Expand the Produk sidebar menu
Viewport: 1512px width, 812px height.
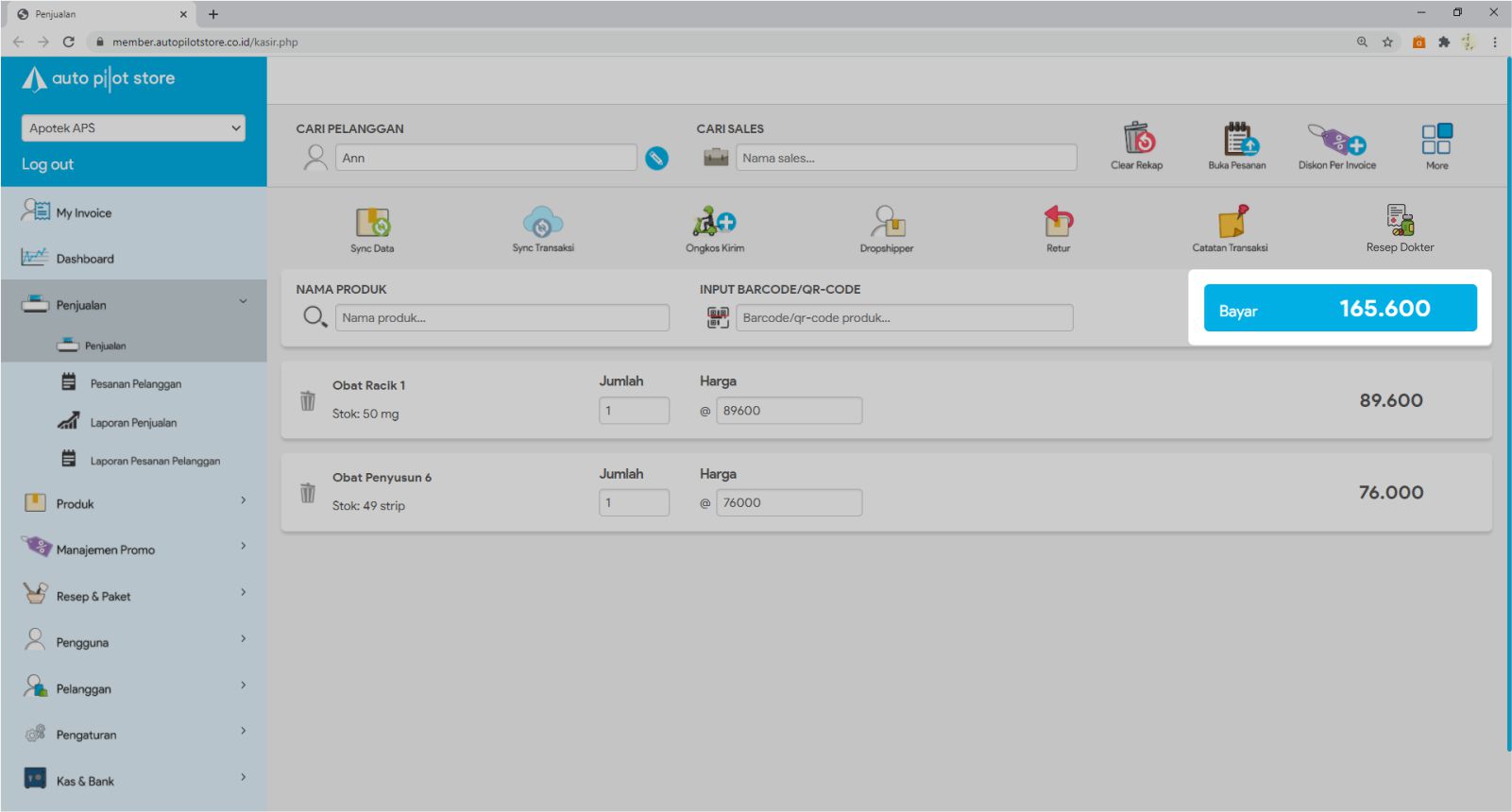(x=133, y=503)
